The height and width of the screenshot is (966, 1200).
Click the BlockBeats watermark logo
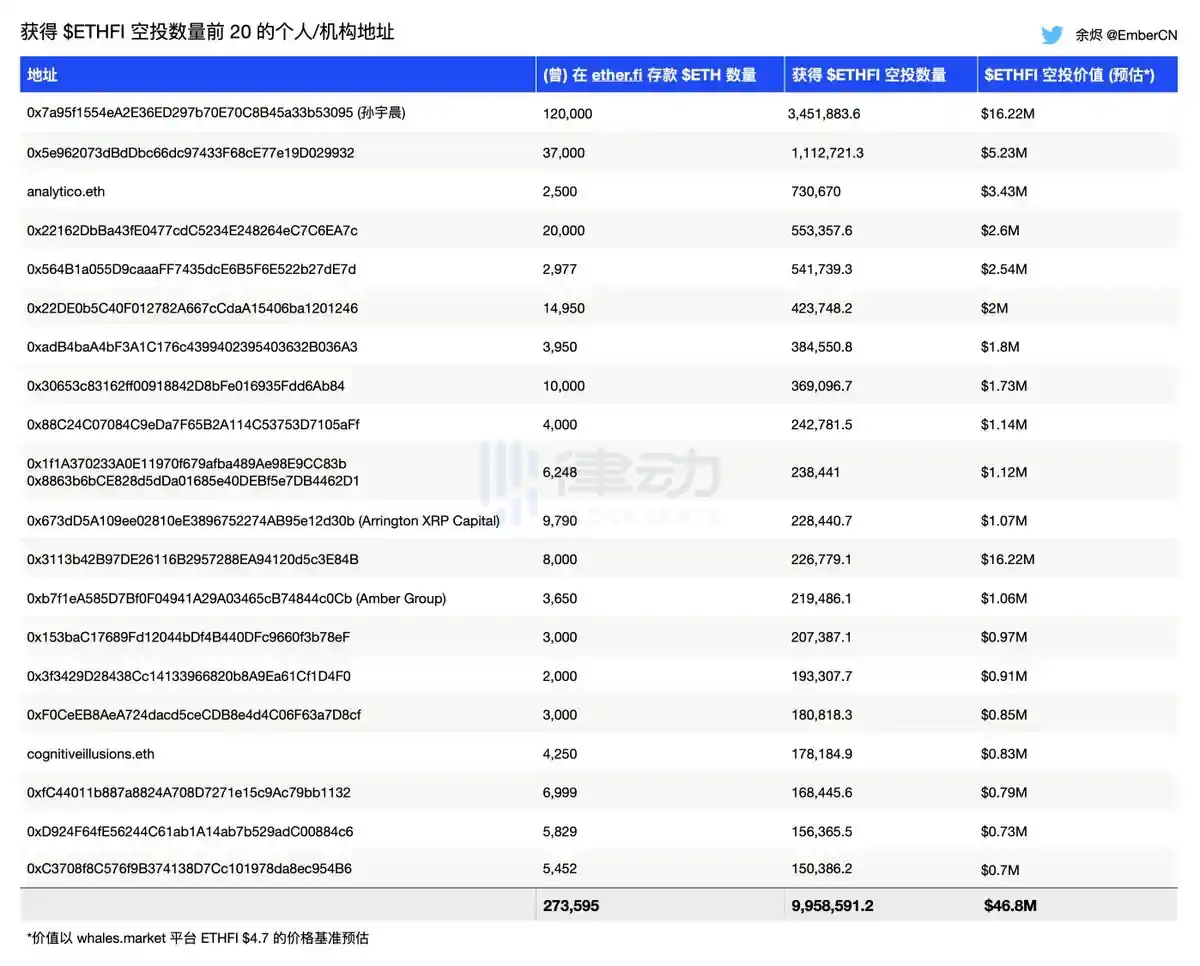(x=598, y=482)
